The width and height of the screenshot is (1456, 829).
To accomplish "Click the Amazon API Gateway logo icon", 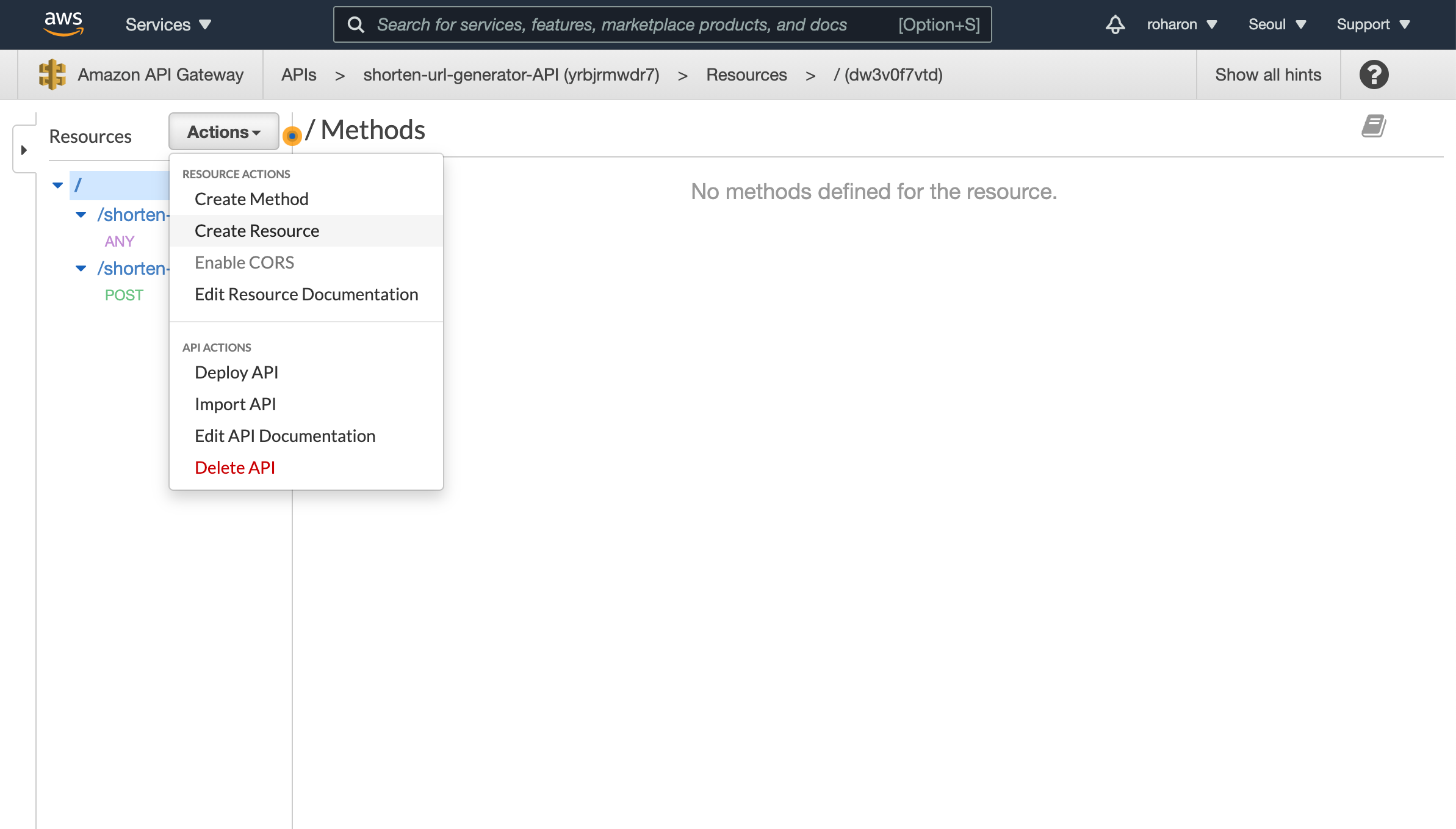I will coord(52,74).
